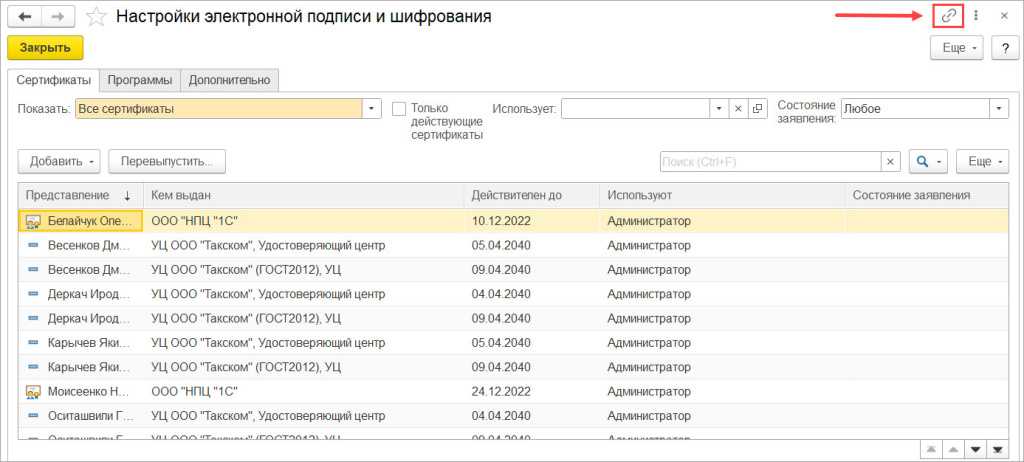Screen dimensions: 1024x462
Task: Open the 'Добавить' dropdown button
Action: [59, 161]
